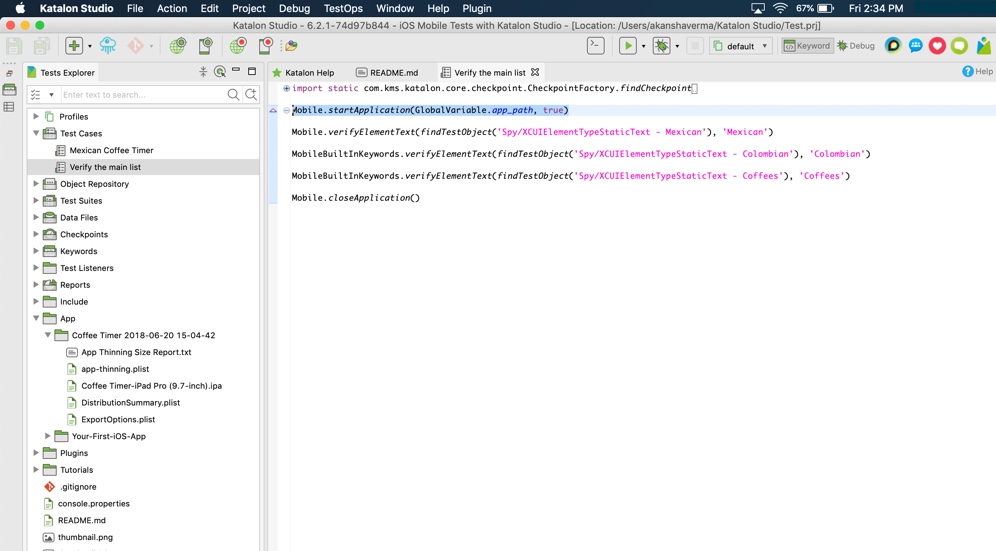Expand the Keywords folder
996x551 pixels.
click(x=36, y=250)
